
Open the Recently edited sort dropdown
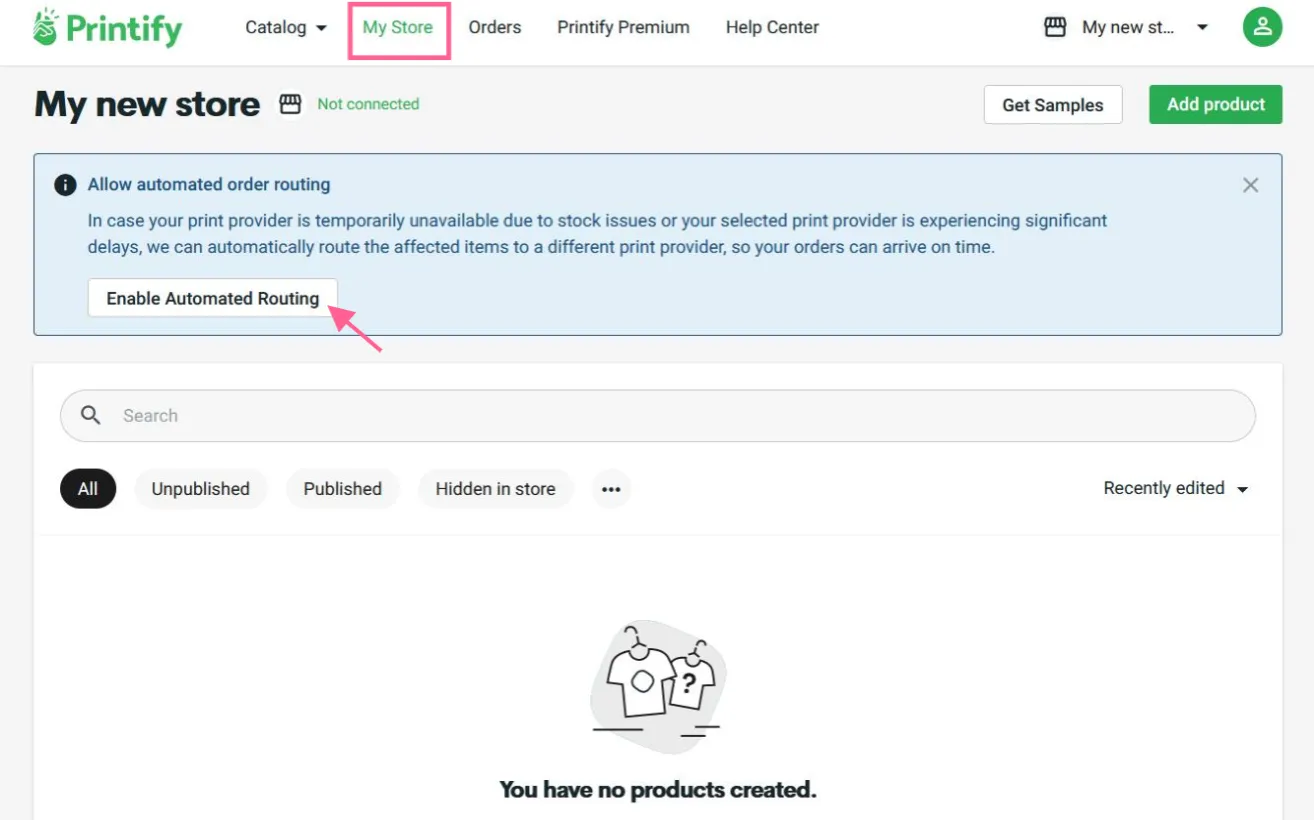[x=1176, y=488]
